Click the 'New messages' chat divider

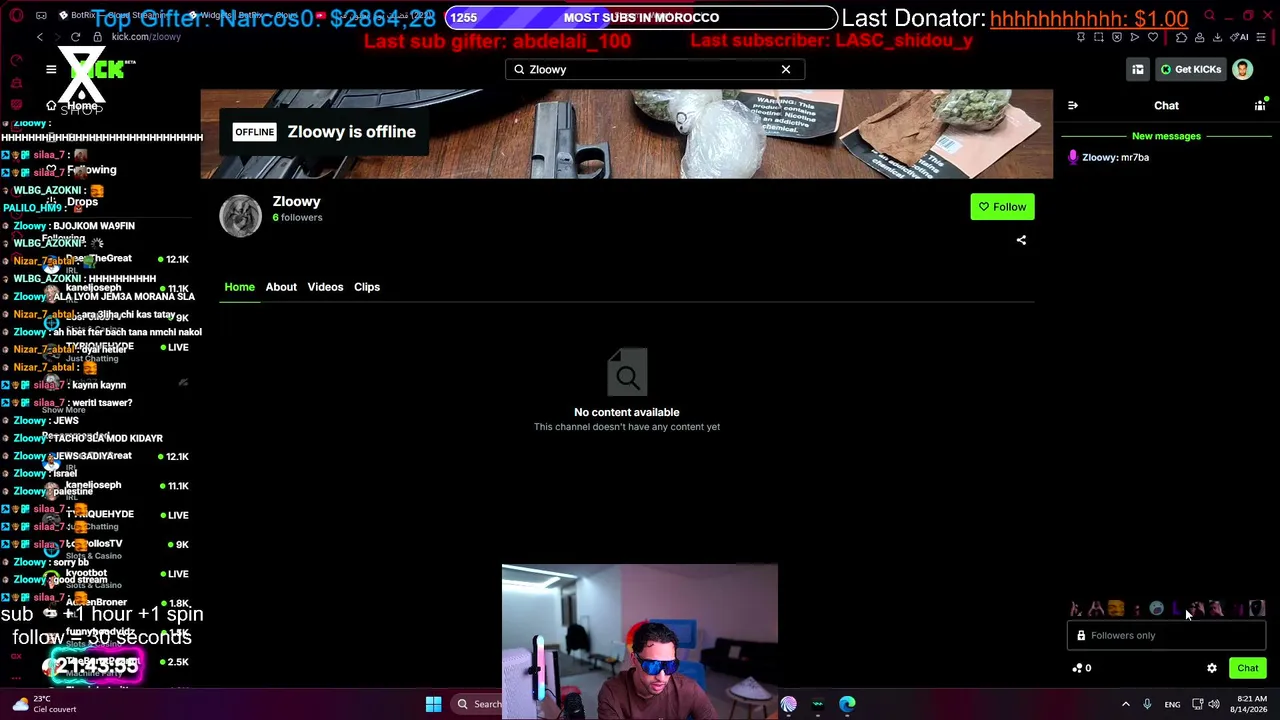(1166, 136)
